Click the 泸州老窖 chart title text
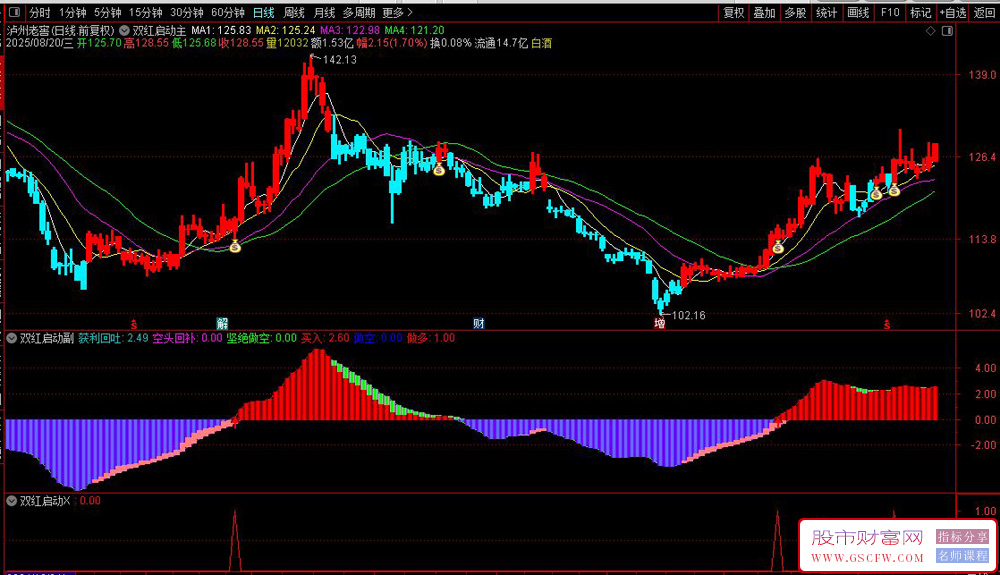1000x575 pixels. (x=61, y=31)
